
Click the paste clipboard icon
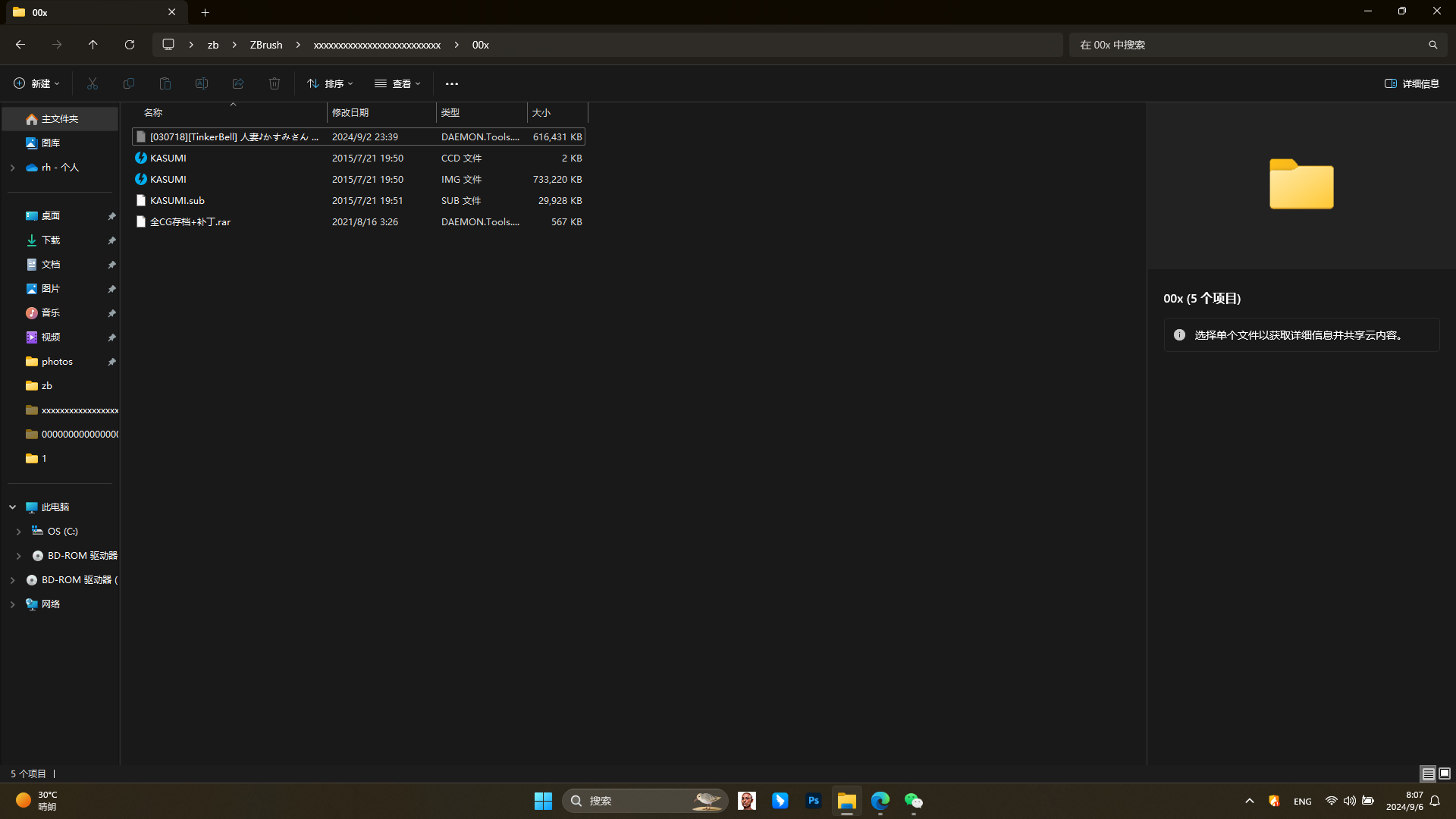(x=165, y=83)
